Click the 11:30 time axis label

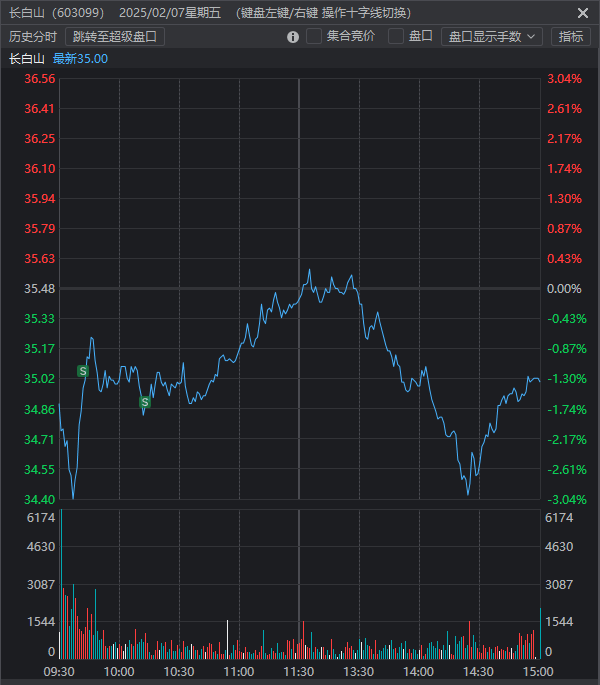point(299,671)
